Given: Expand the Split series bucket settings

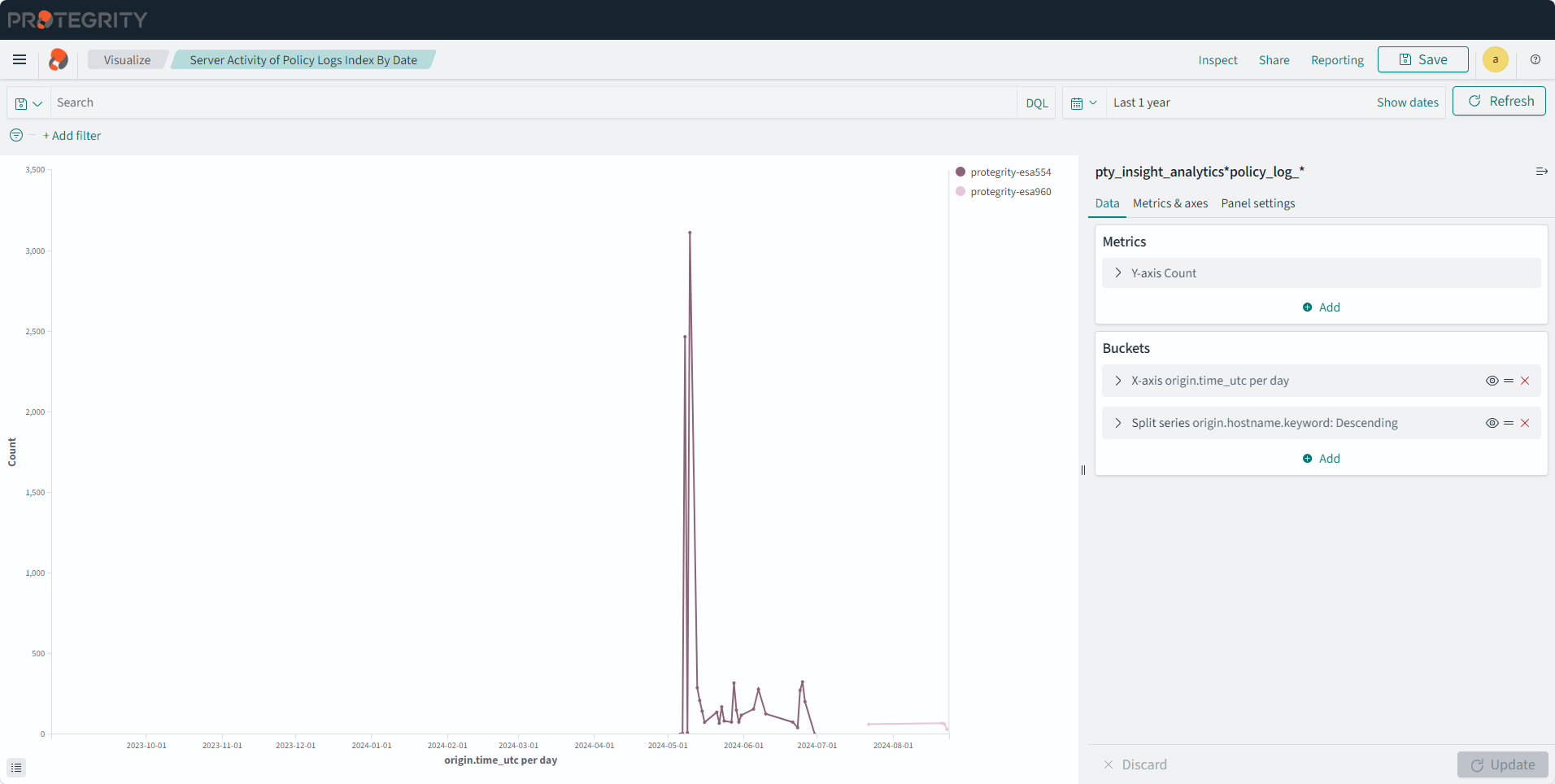Looking at the screenshot, I should [1118, 423].
